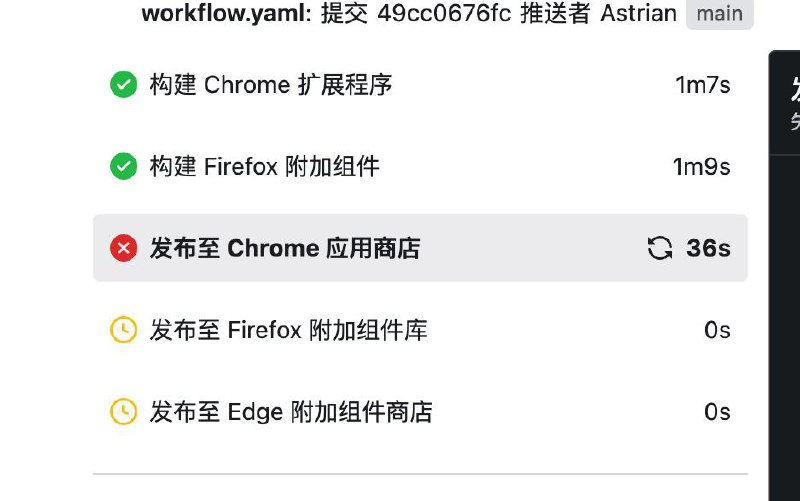Click pusher name Astrian
800x501 pixels.
click(x=638, y=13)
